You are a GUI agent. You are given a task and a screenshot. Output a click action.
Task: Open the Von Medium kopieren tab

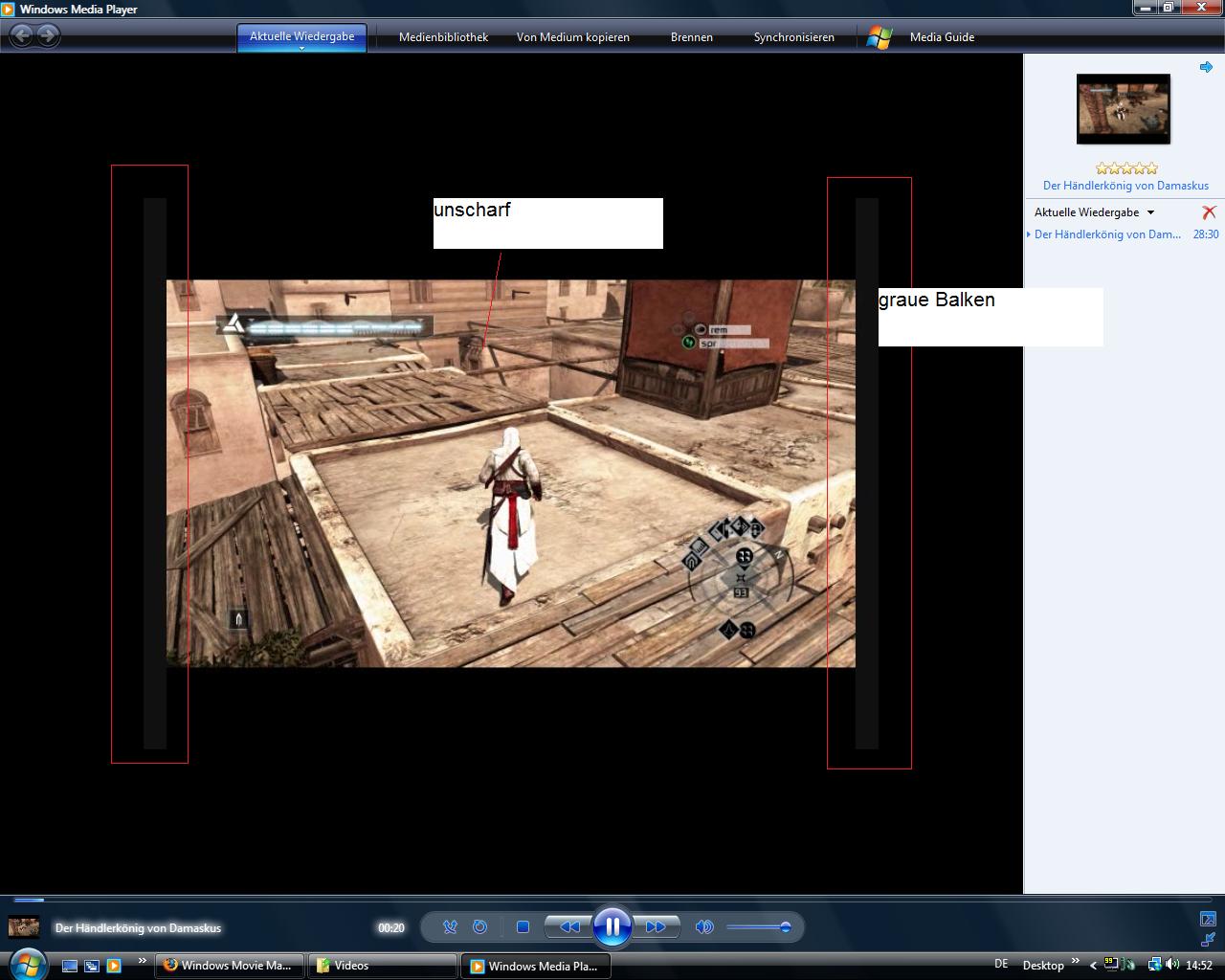pyautogui.click(x=573, y=37)
